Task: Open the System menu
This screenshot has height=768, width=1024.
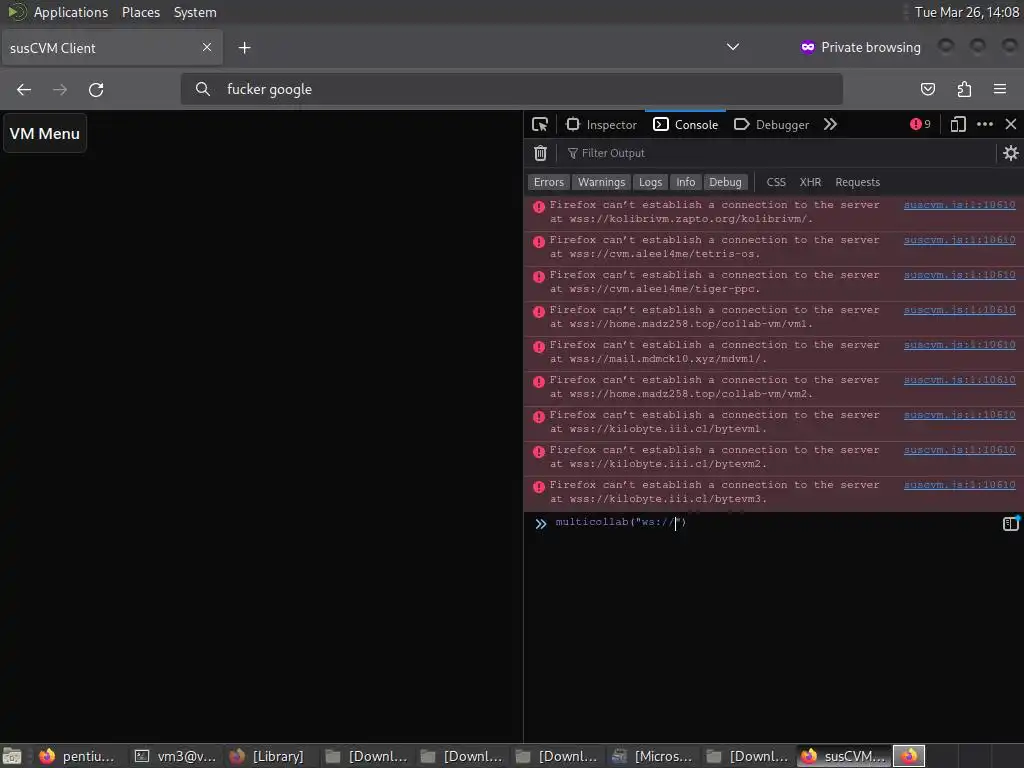Action: coord(195,12)
